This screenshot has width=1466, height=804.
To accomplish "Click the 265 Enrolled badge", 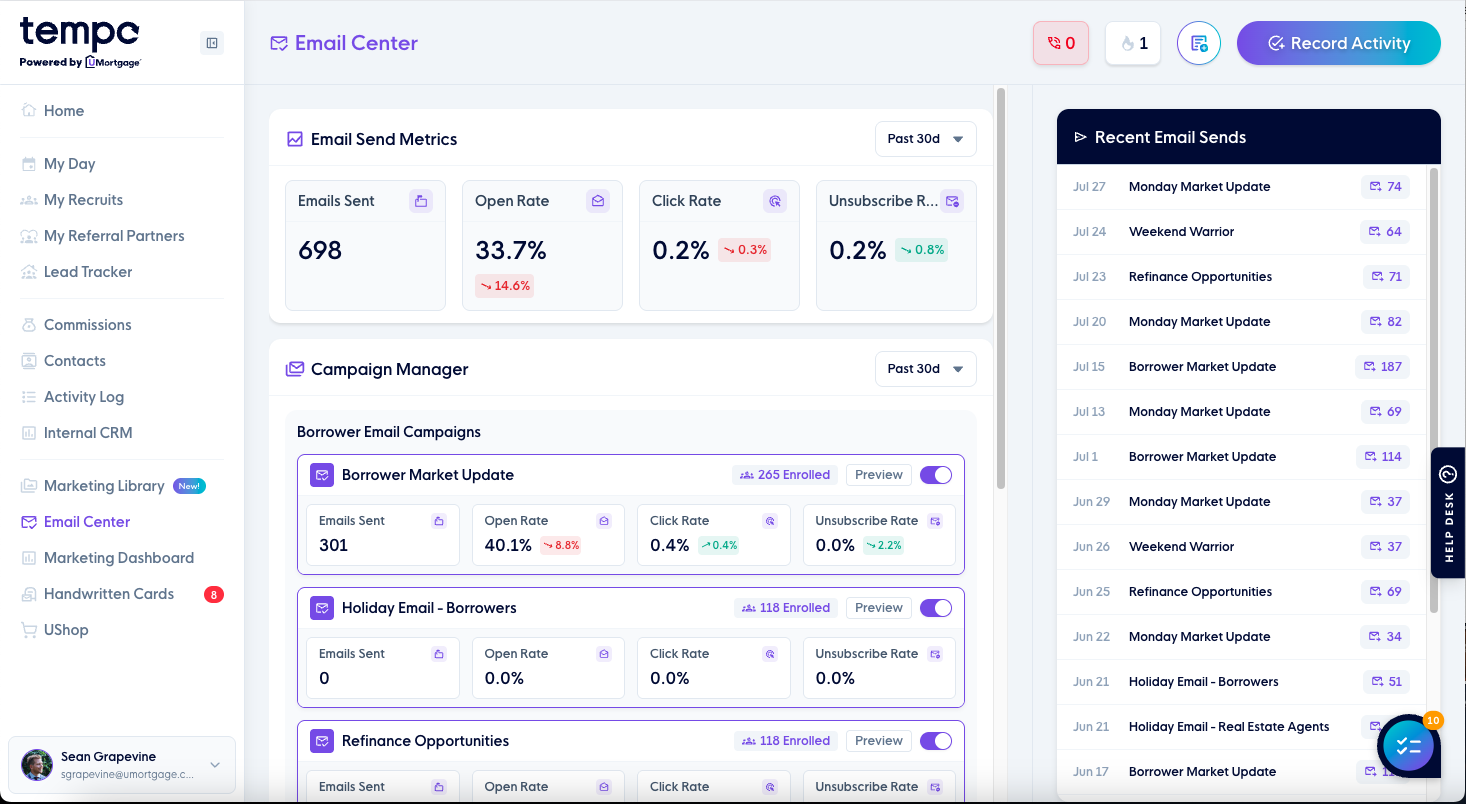I will (785, 475).
